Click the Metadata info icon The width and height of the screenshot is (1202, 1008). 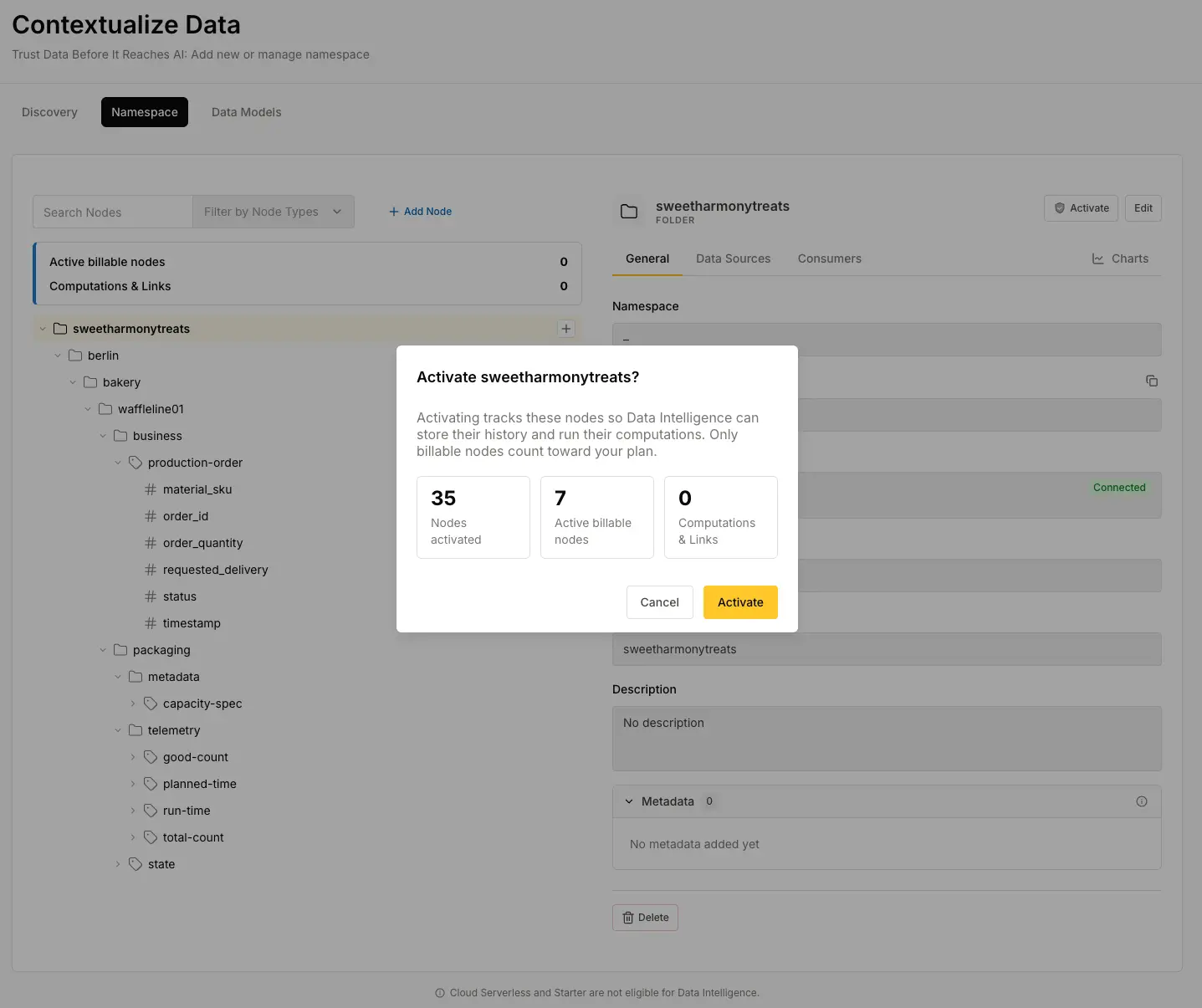[1142, 801]
